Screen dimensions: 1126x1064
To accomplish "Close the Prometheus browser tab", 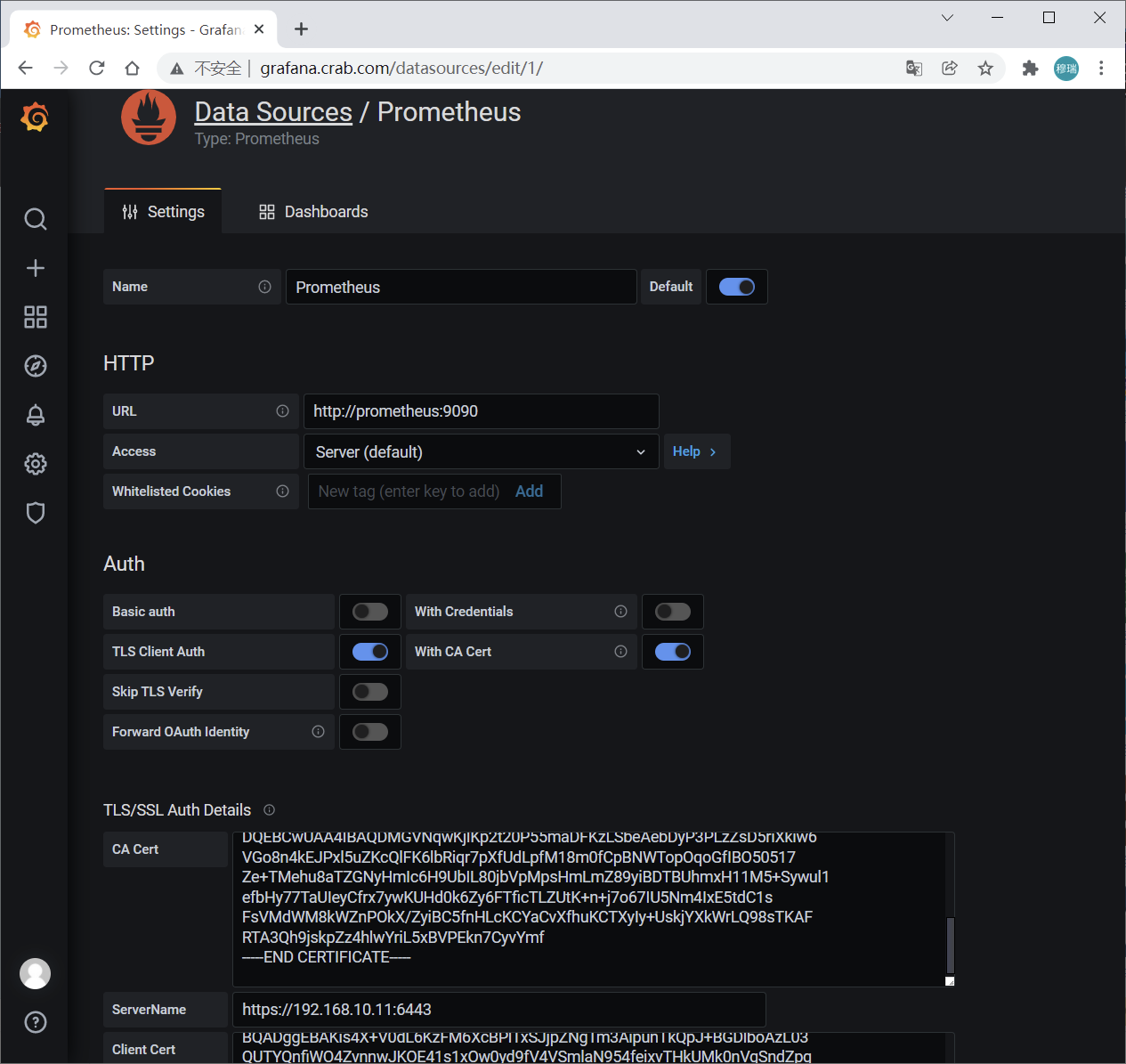I will 259,29.
